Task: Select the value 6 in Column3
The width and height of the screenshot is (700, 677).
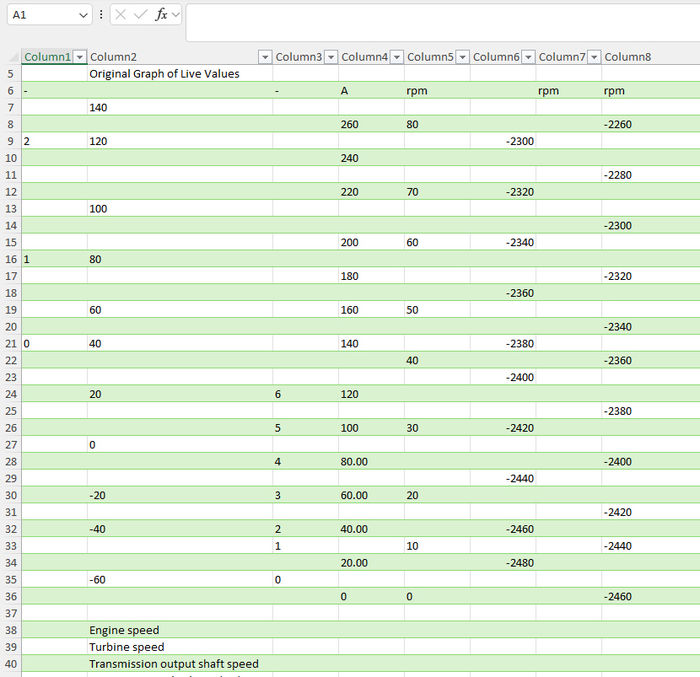Action: [305, 394]
